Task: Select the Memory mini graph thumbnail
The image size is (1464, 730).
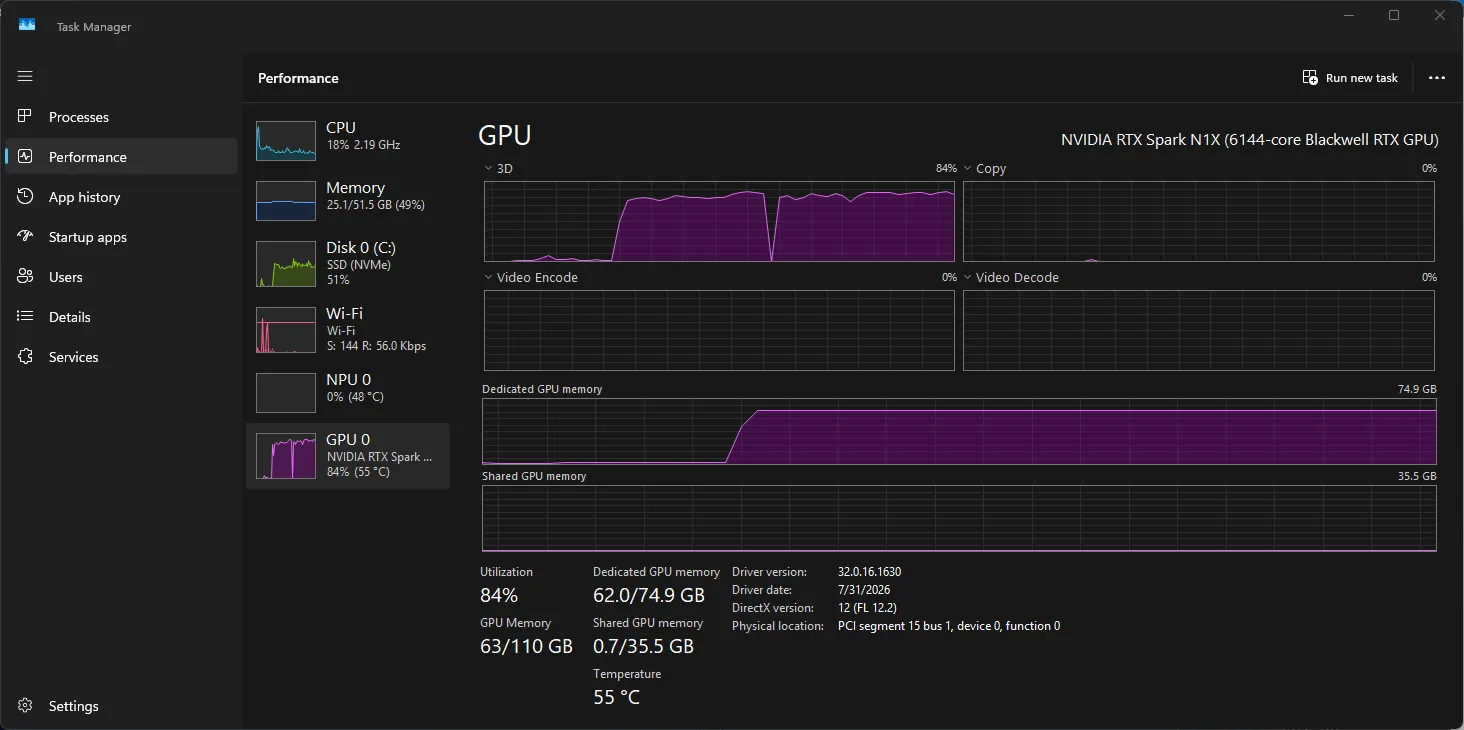Action: click(286, 201)
